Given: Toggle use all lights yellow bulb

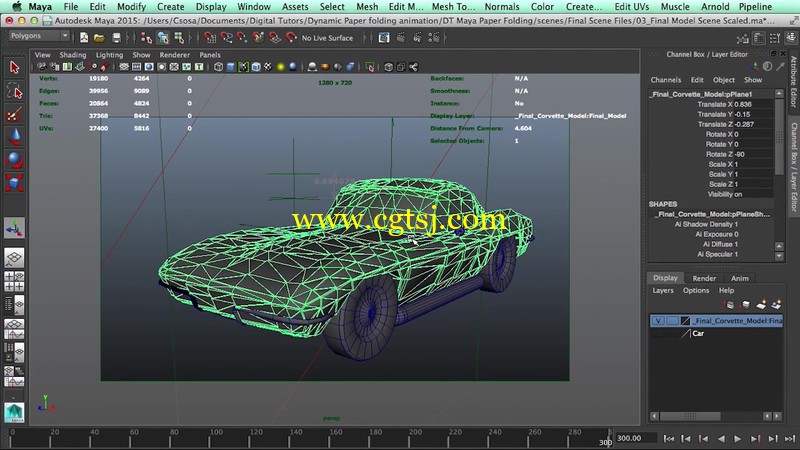Looking at the screenshot, I should coord(280,67).
